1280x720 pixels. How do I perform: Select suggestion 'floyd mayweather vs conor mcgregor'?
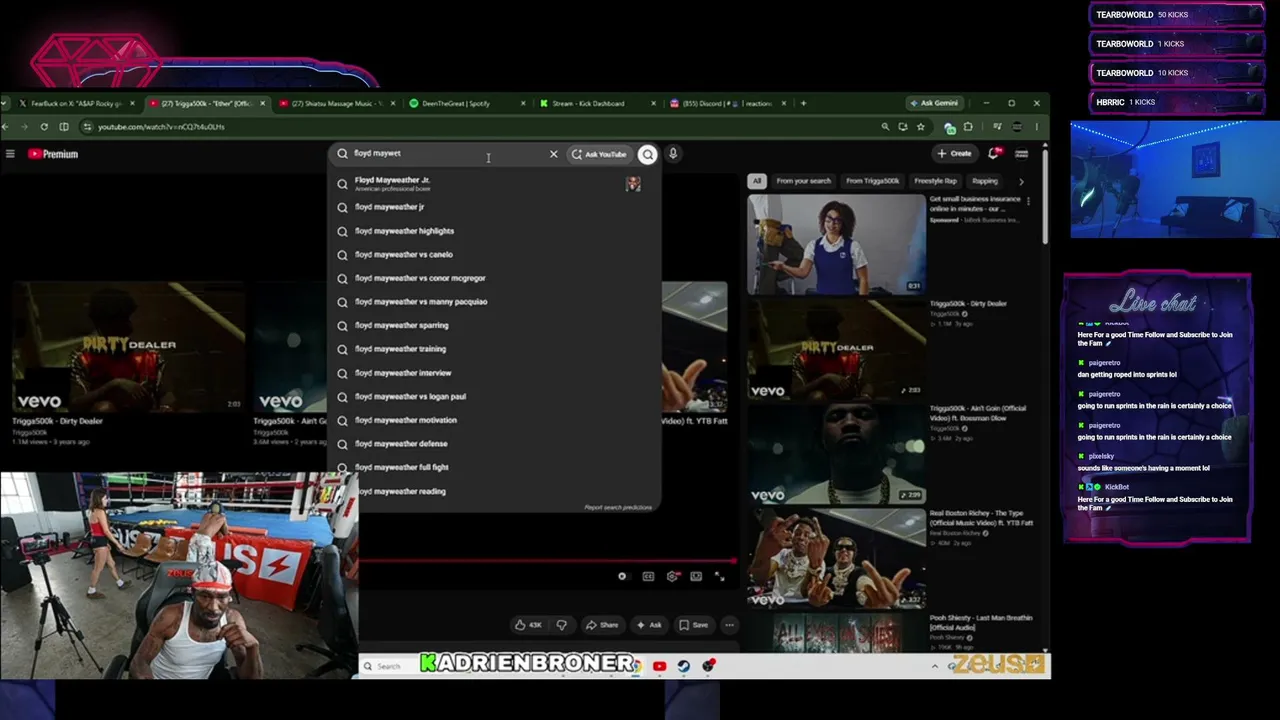click(494, 278)
